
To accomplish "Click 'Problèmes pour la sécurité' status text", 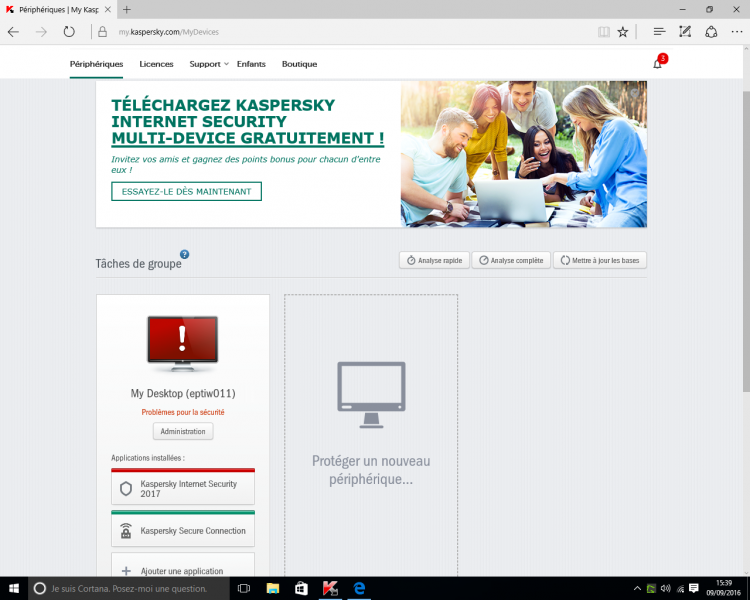I will pyautogui.click(x=183, y=412).
